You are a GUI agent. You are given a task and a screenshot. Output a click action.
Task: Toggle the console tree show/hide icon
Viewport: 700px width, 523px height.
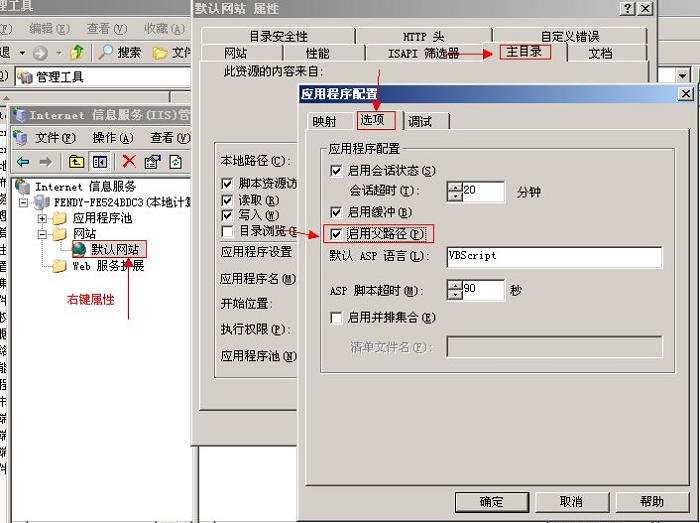tap(100, 162)
